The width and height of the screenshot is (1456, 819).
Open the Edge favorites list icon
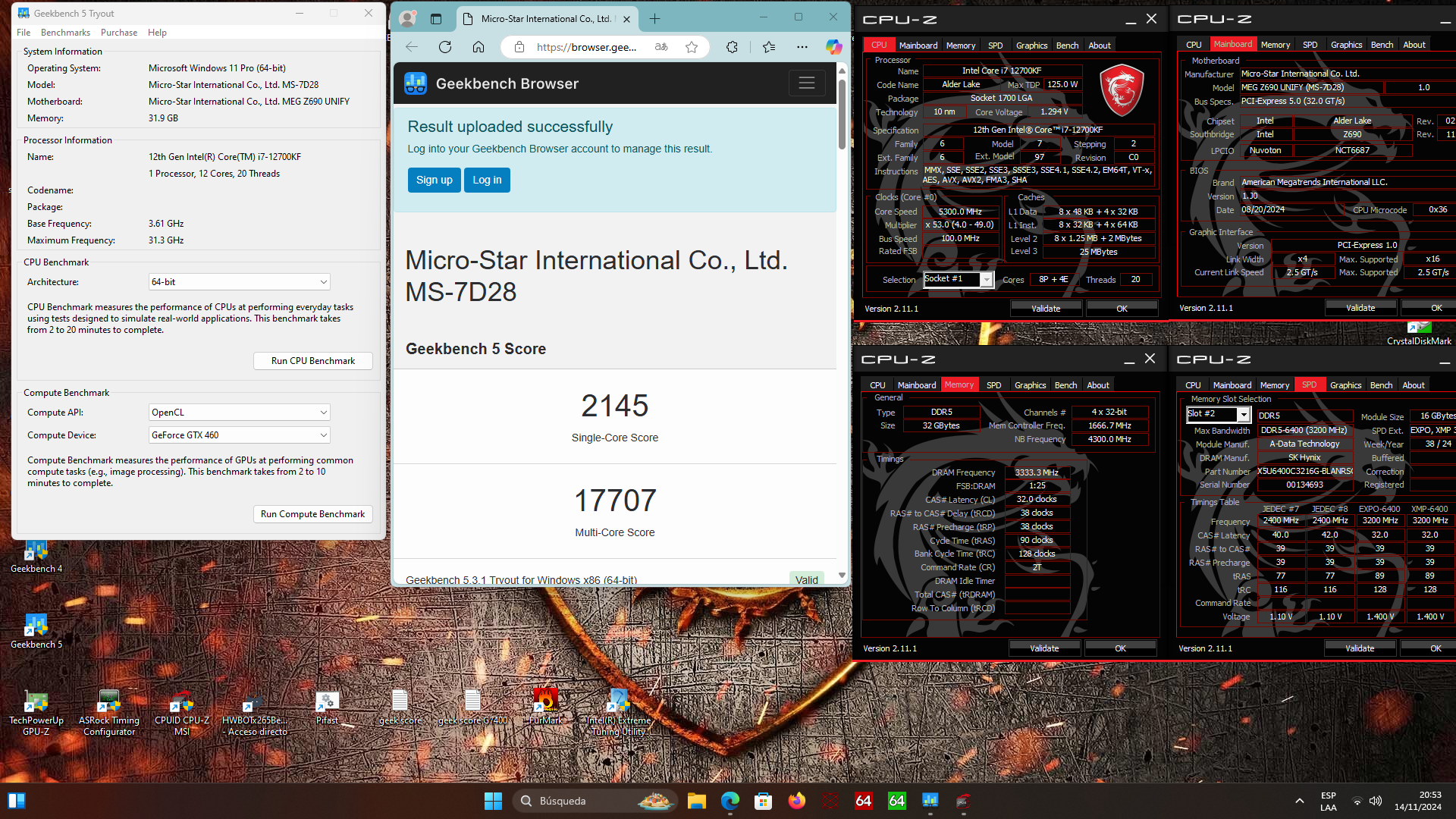point(769,47)
